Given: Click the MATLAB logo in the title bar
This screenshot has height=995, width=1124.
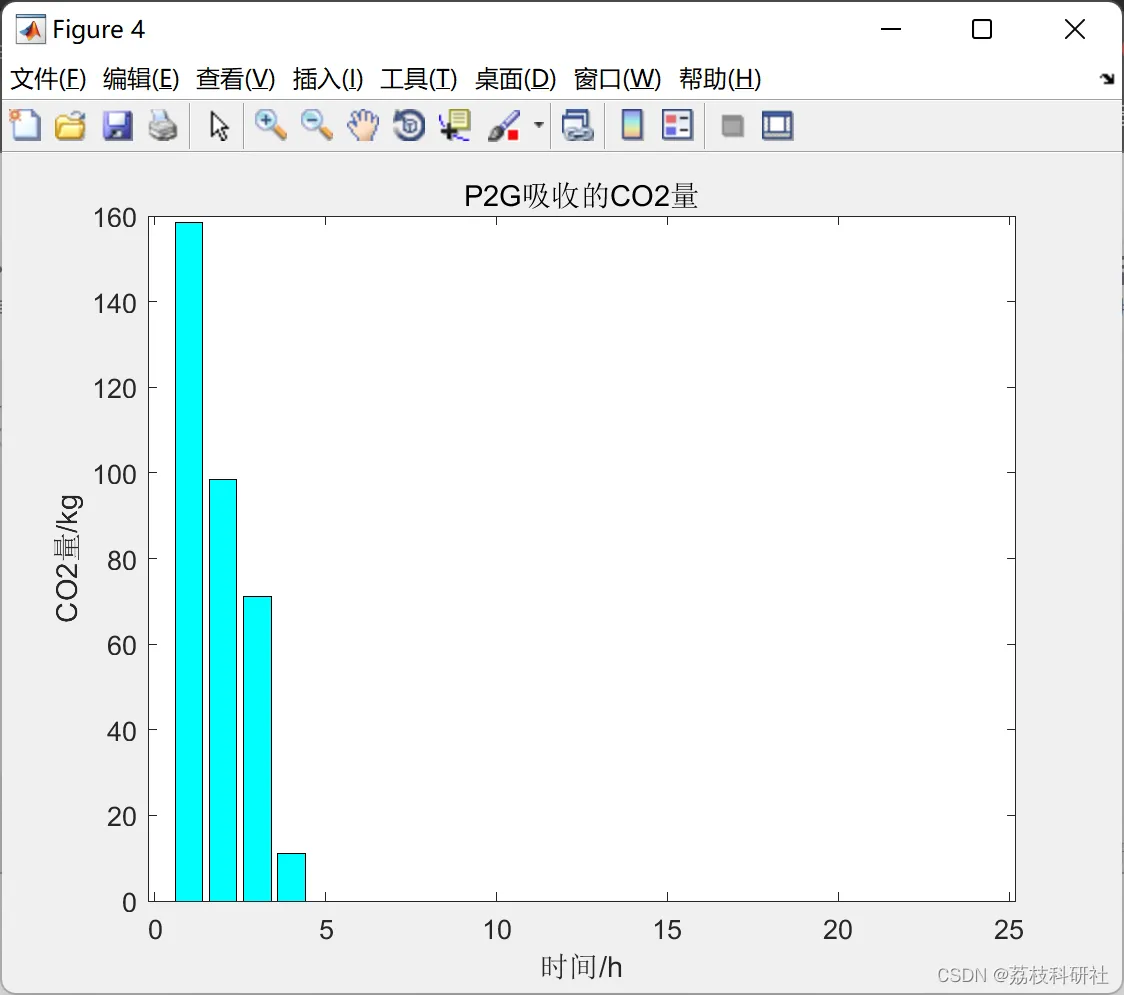Looking at the screenshot, I should [x=31, y=29].
